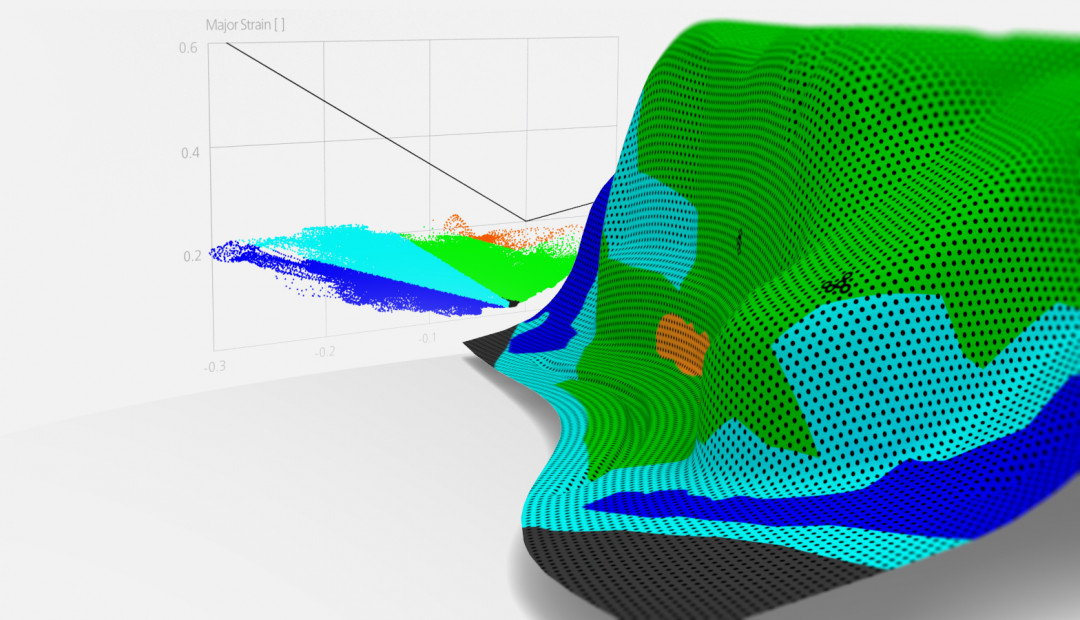Click the Major Strain axis title

245,26
